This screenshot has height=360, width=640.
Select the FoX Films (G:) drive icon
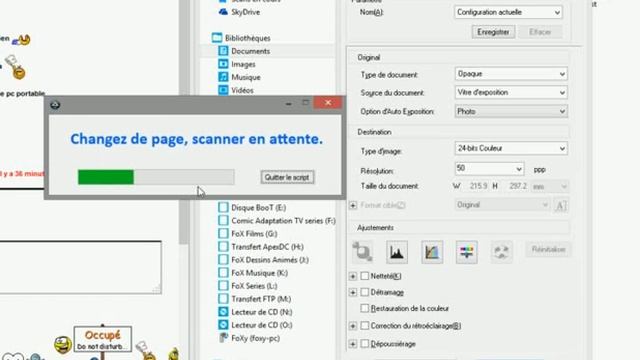click(223, 233)
